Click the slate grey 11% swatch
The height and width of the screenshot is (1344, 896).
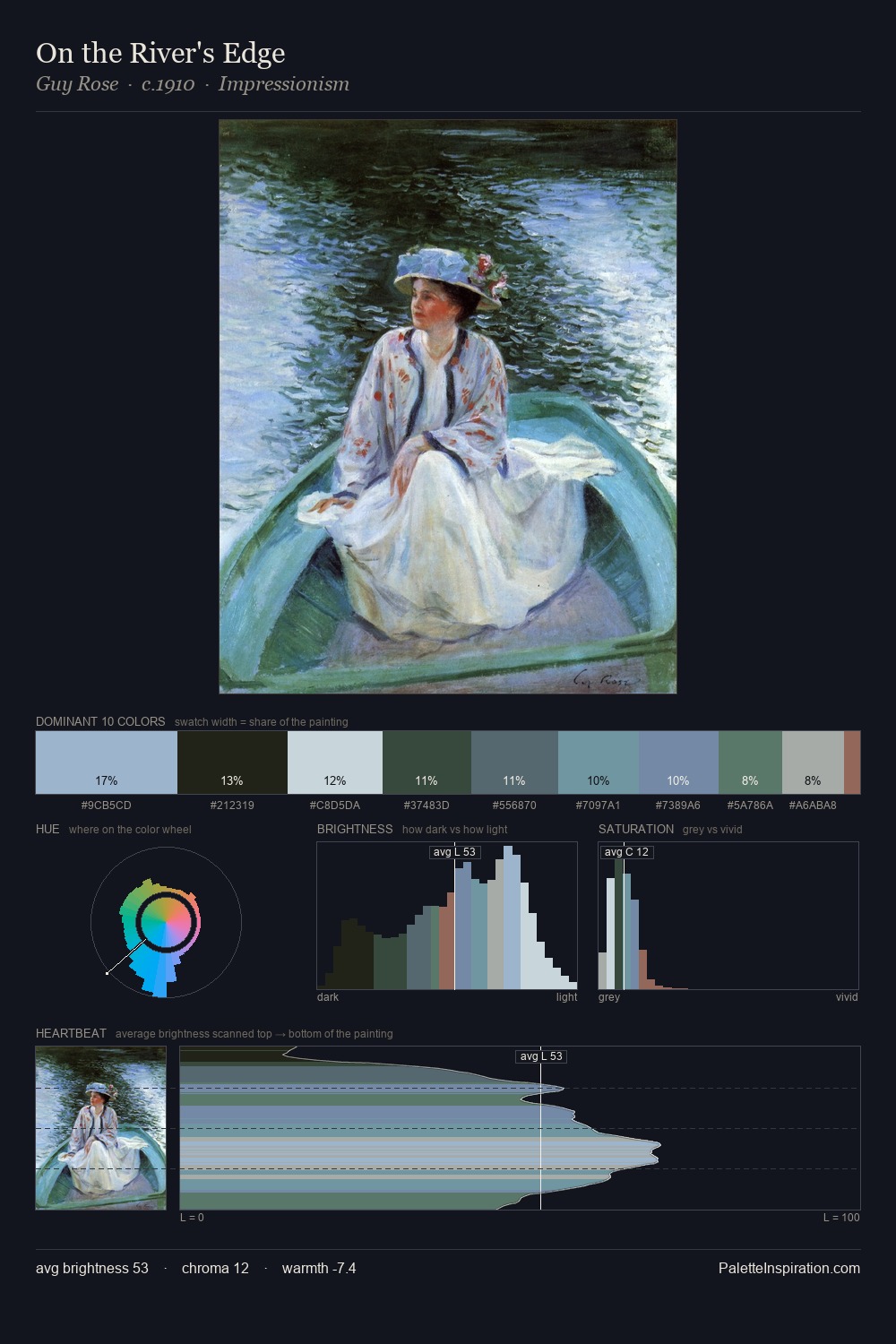[514, 762]
